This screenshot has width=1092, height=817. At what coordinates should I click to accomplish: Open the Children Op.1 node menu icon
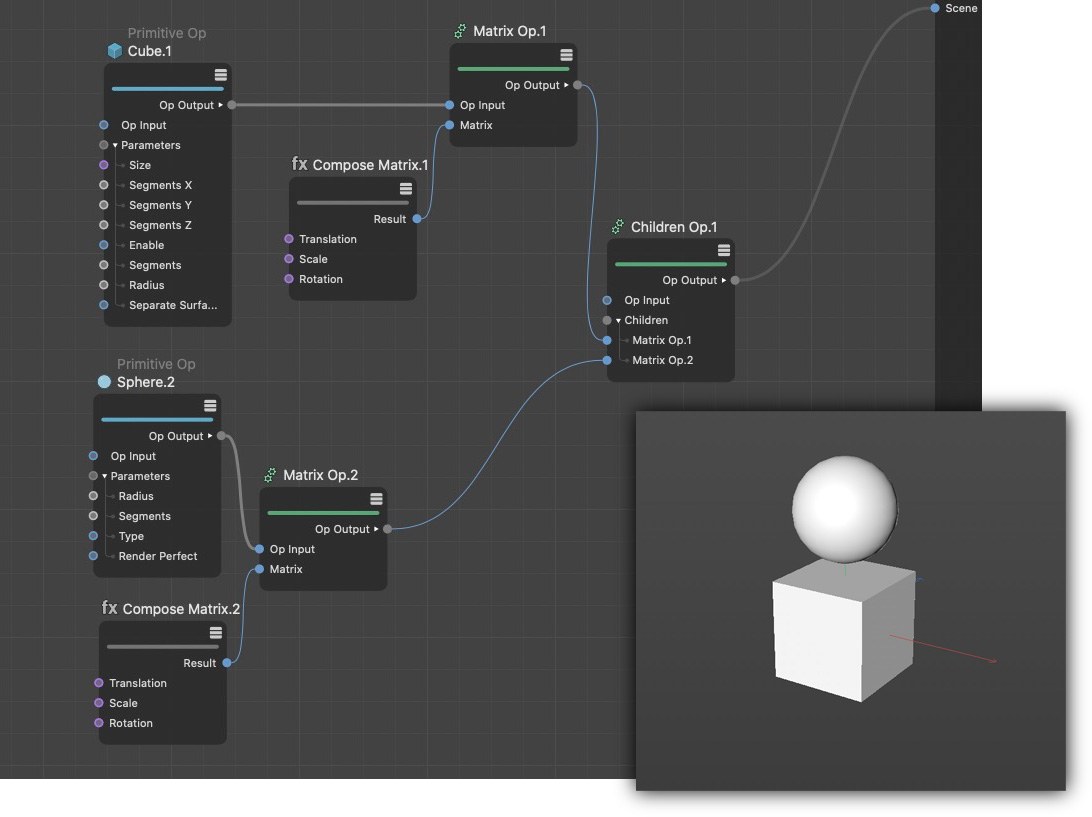724,250
